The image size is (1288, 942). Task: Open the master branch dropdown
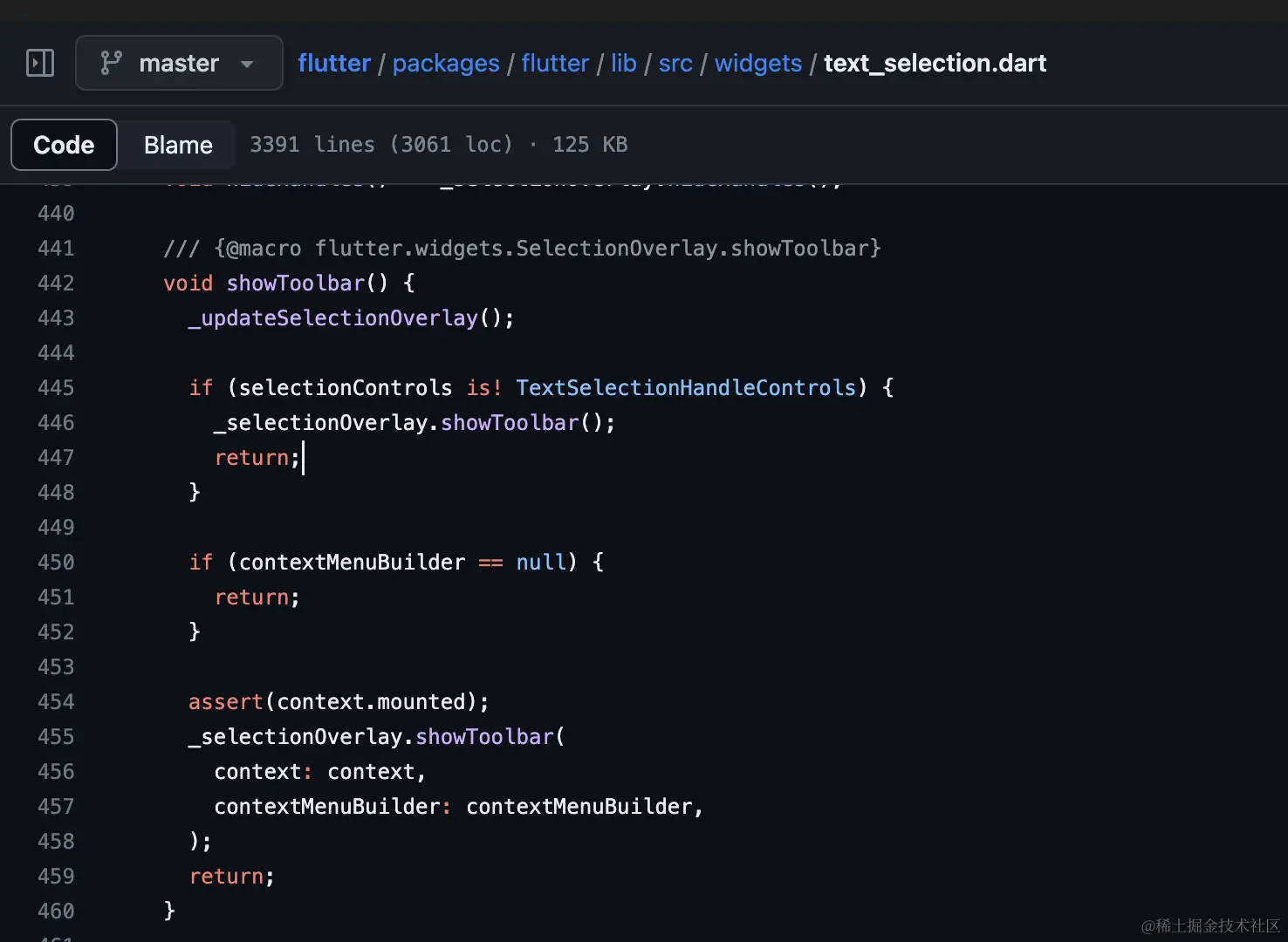(179, 63)
